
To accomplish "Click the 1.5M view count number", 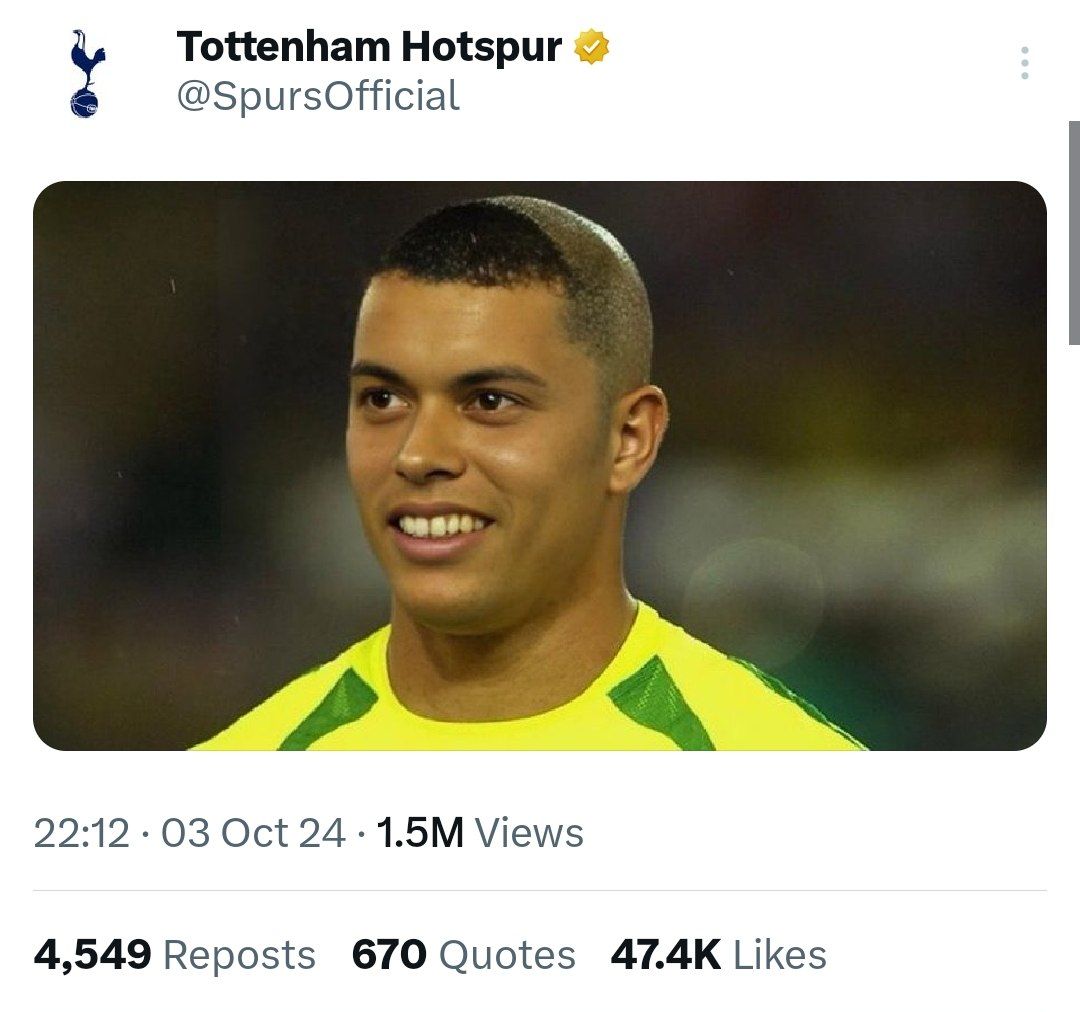I will (420, 833).
